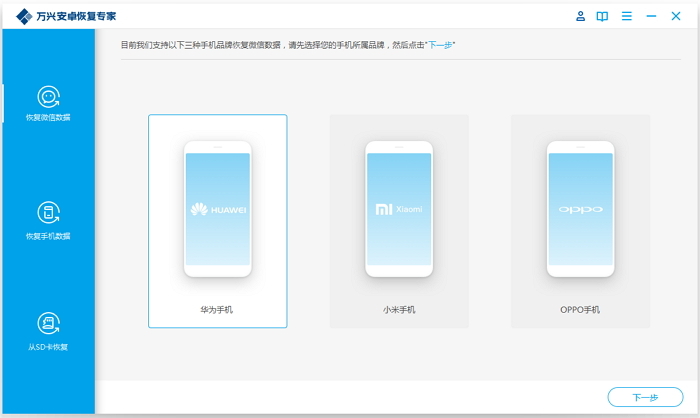Open the guide book icon
Screen dimensions: 700x418
tap(602, 17)
